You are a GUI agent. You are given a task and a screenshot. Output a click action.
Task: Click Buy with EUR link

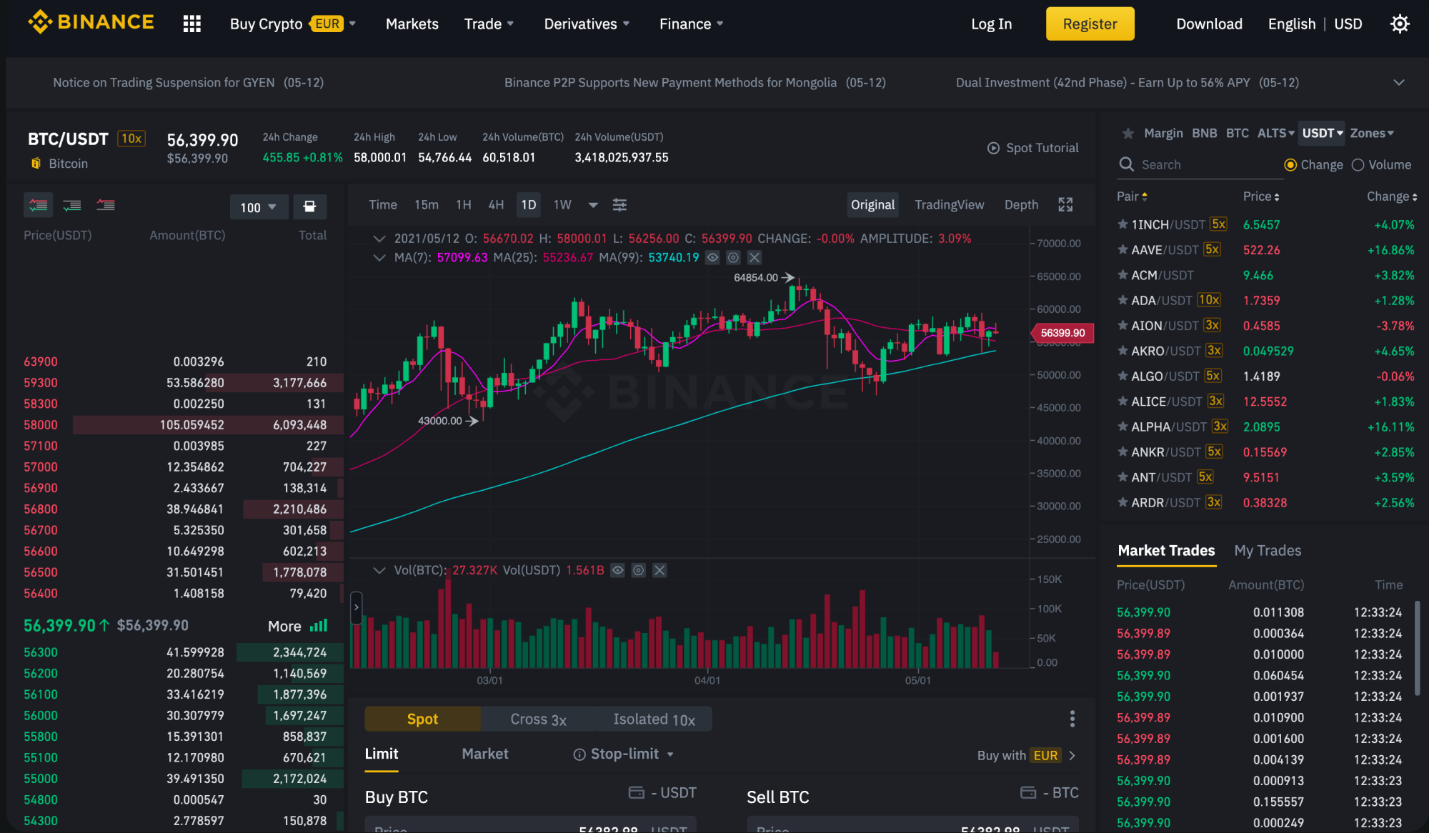[1026, 756]
